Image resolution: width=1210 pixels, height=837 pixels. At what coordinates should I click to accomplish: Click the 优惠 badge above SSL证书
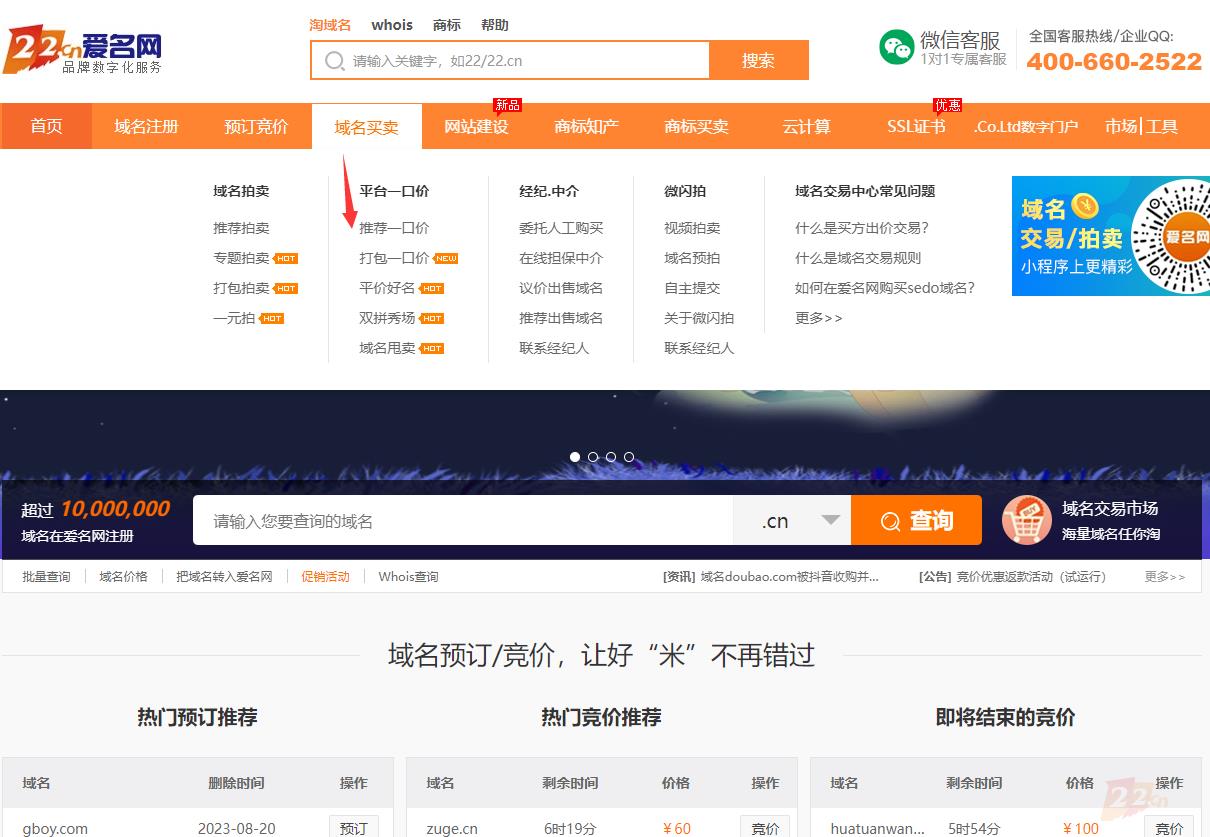(x=947, y=105)
